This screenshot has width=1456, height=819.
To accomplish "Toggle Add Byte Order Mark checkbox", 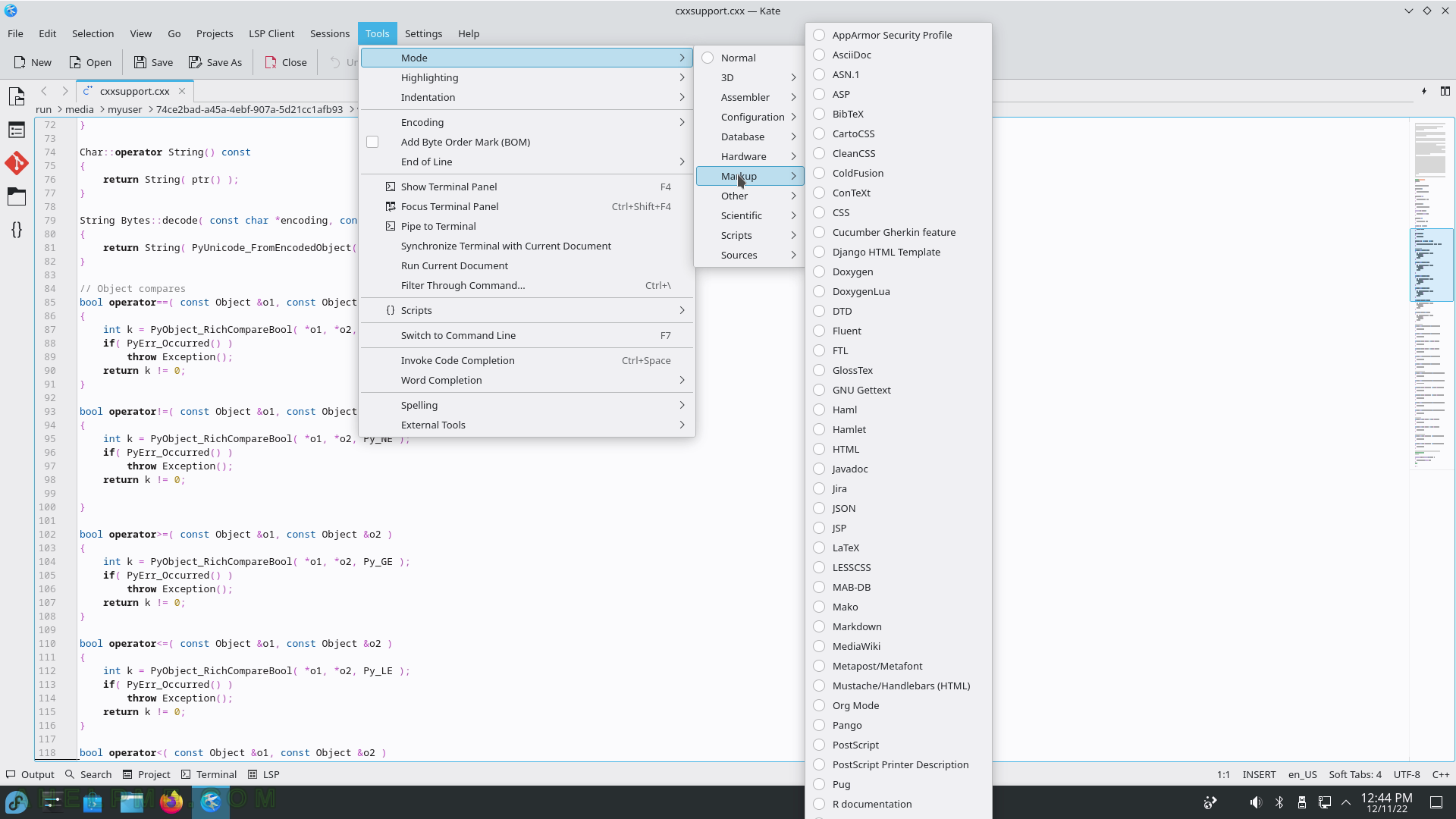I will (372, 142).
